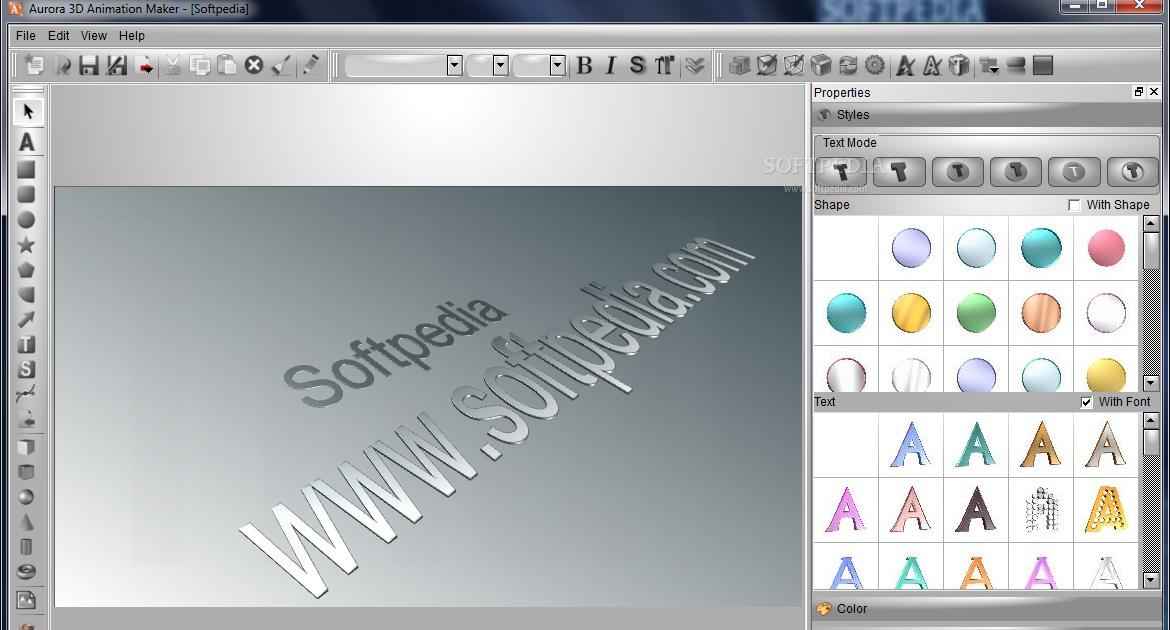This screenshot has width=1170, height=630.
Task: Toggle Bold text formatting
Action: click(x=584, y=66)
